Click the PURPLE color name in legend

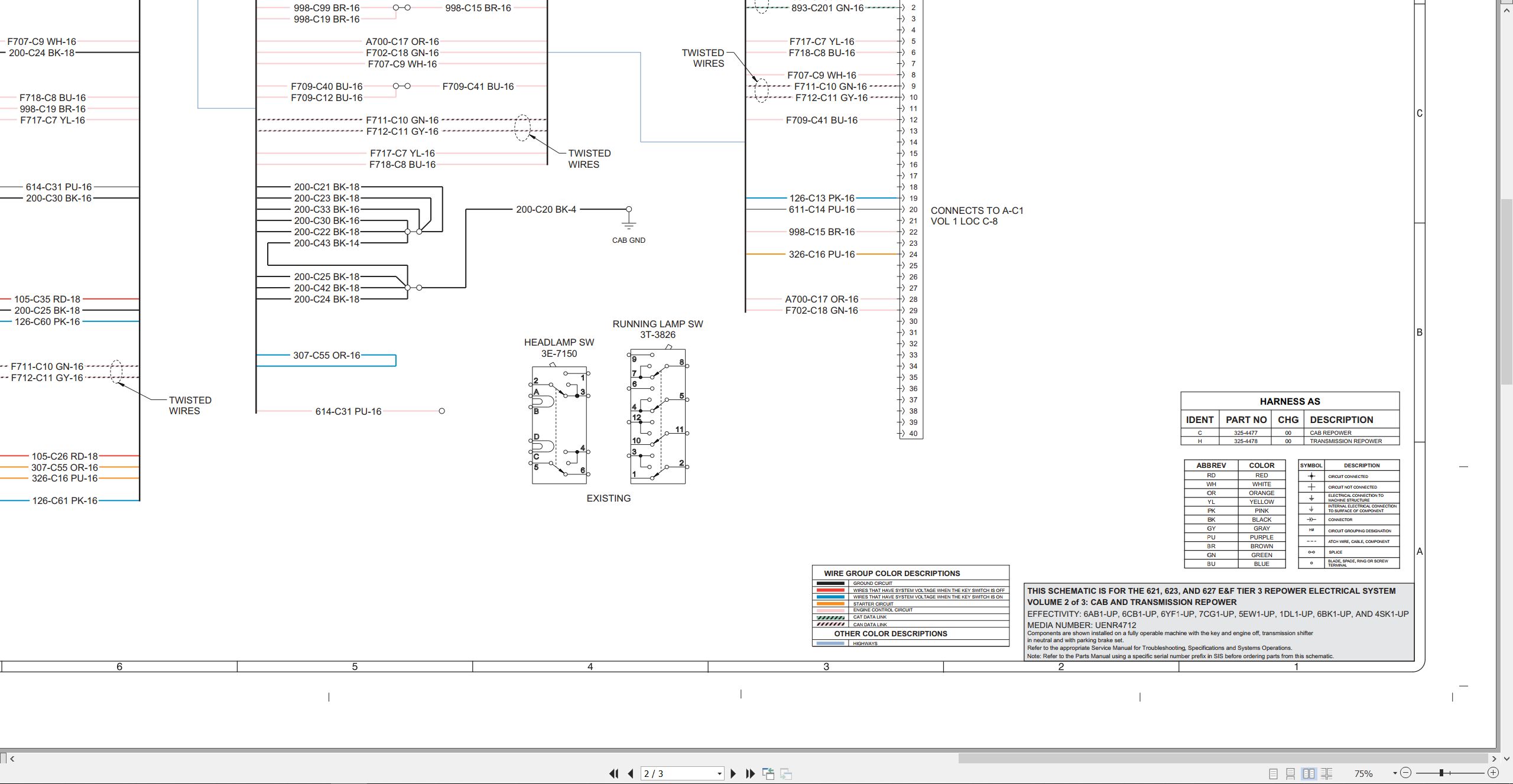[x=1261, y=538]
